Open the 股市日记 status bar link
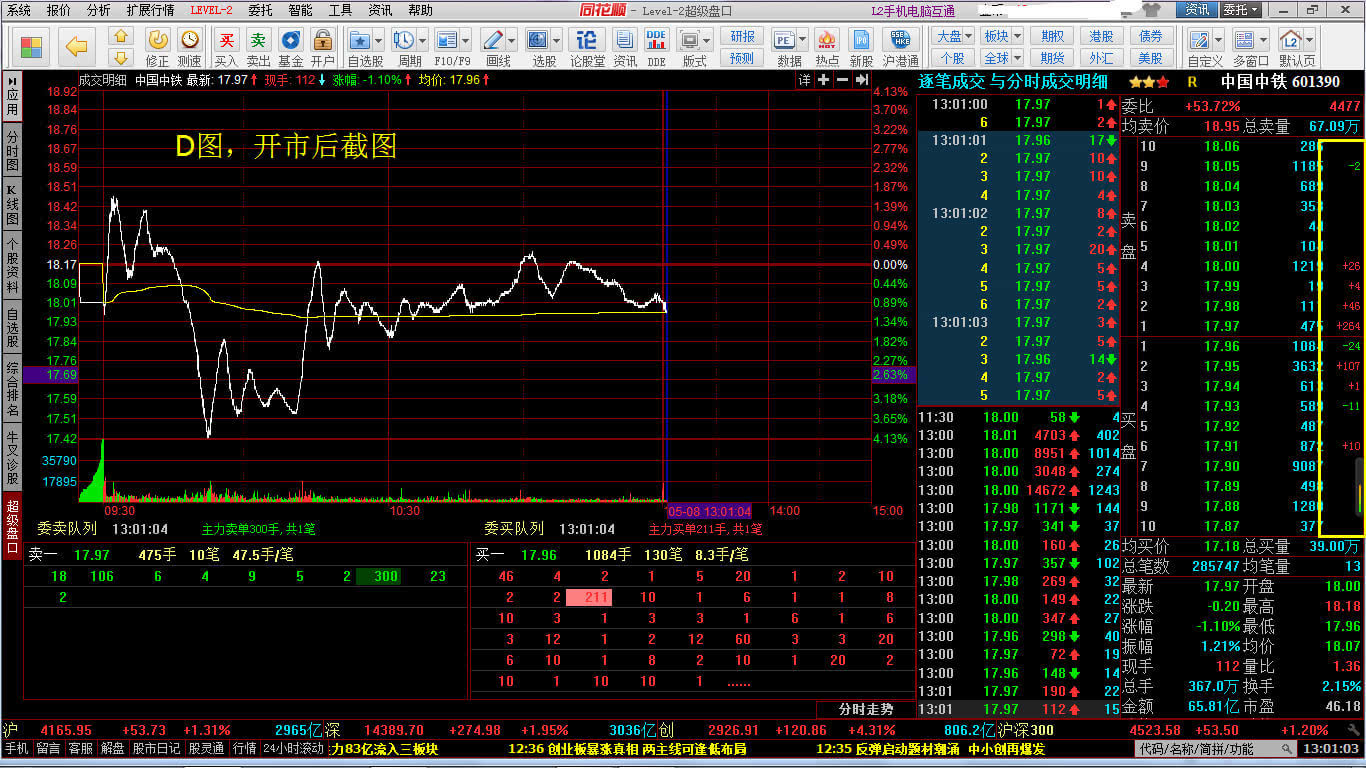The width and height of the screenshot is (1366, 768). coord(157,748)
